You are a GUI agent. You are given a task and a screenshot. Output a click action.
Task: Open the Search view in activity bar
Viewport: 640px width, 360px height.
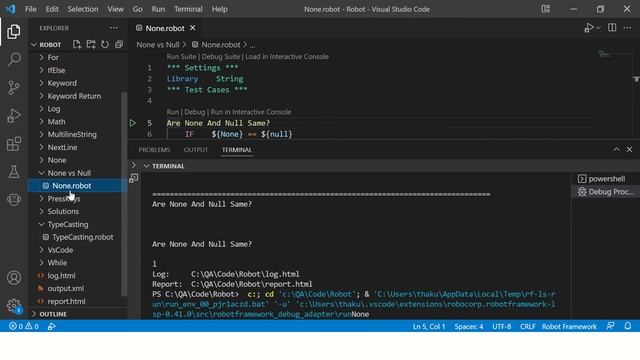(13, 60)
